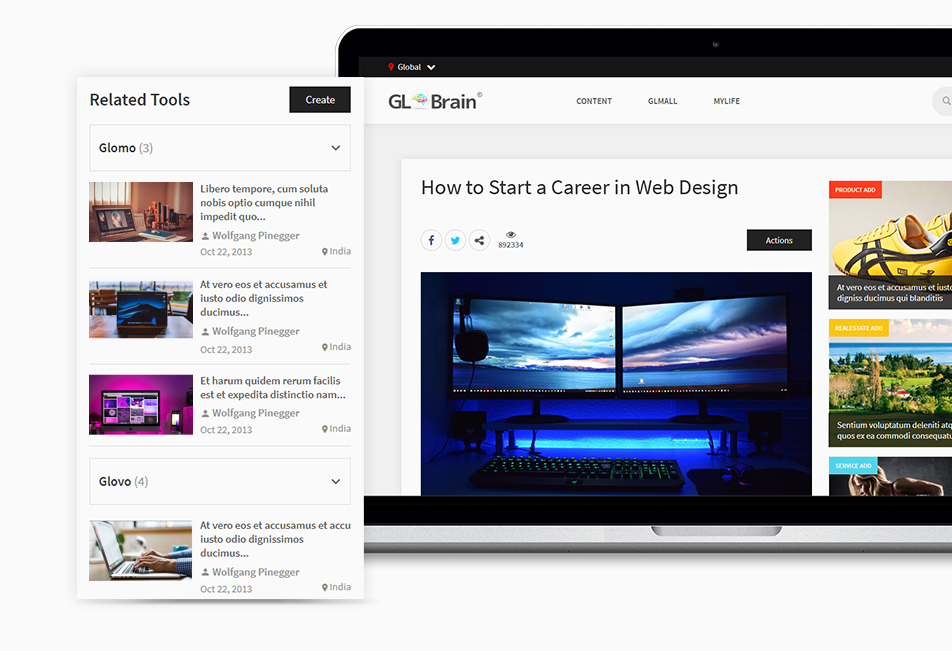Click the GLBrain logo
Viewport: 952px width, 651px height.
435,101
